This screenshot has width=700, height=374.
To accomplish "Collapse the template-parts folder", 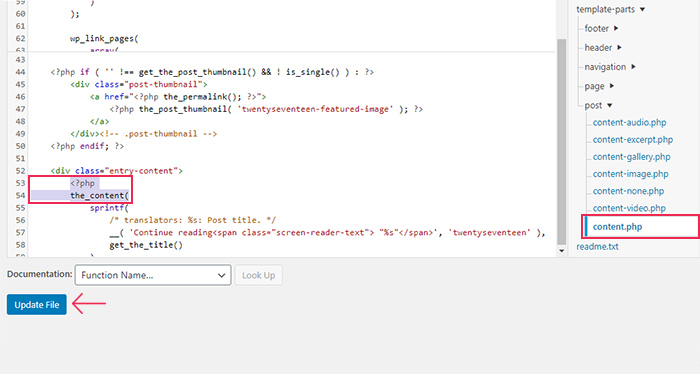I will tap(610, 9).
